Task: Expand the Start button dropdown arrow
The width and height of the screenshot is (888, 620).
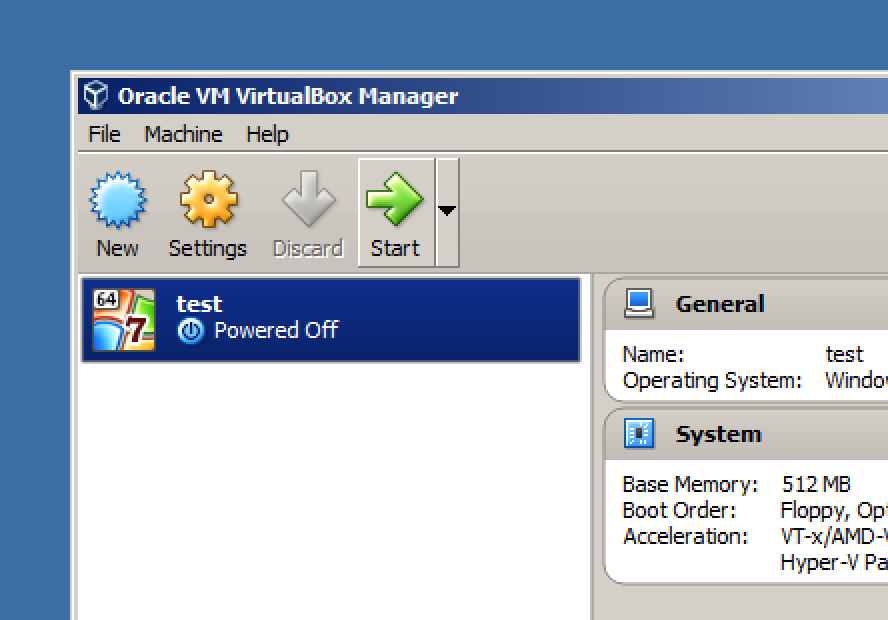Action: pyautogui.click(x=447, y=212)
